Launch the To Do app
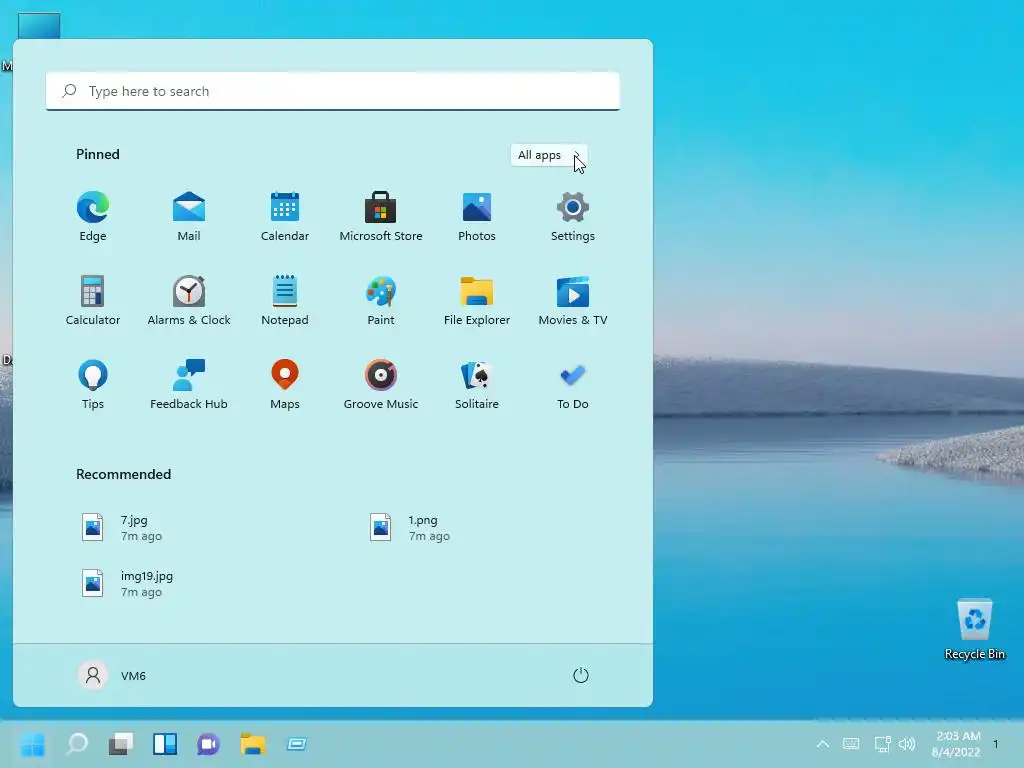Screen dimensions: 1024x768 tap(573, 385)
